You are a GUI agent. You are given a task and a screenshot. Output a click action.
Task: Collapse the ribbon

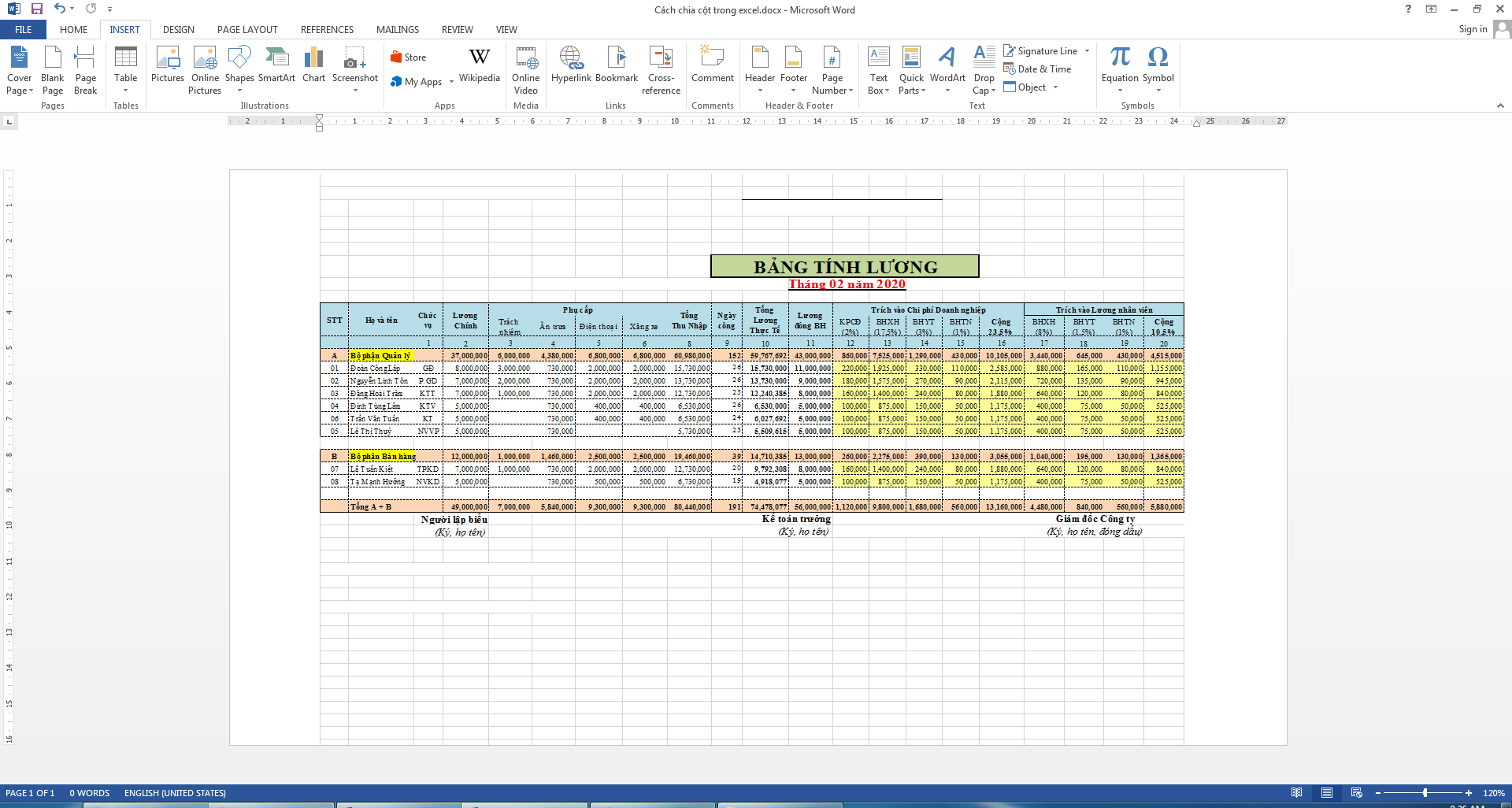(1500, 106)
